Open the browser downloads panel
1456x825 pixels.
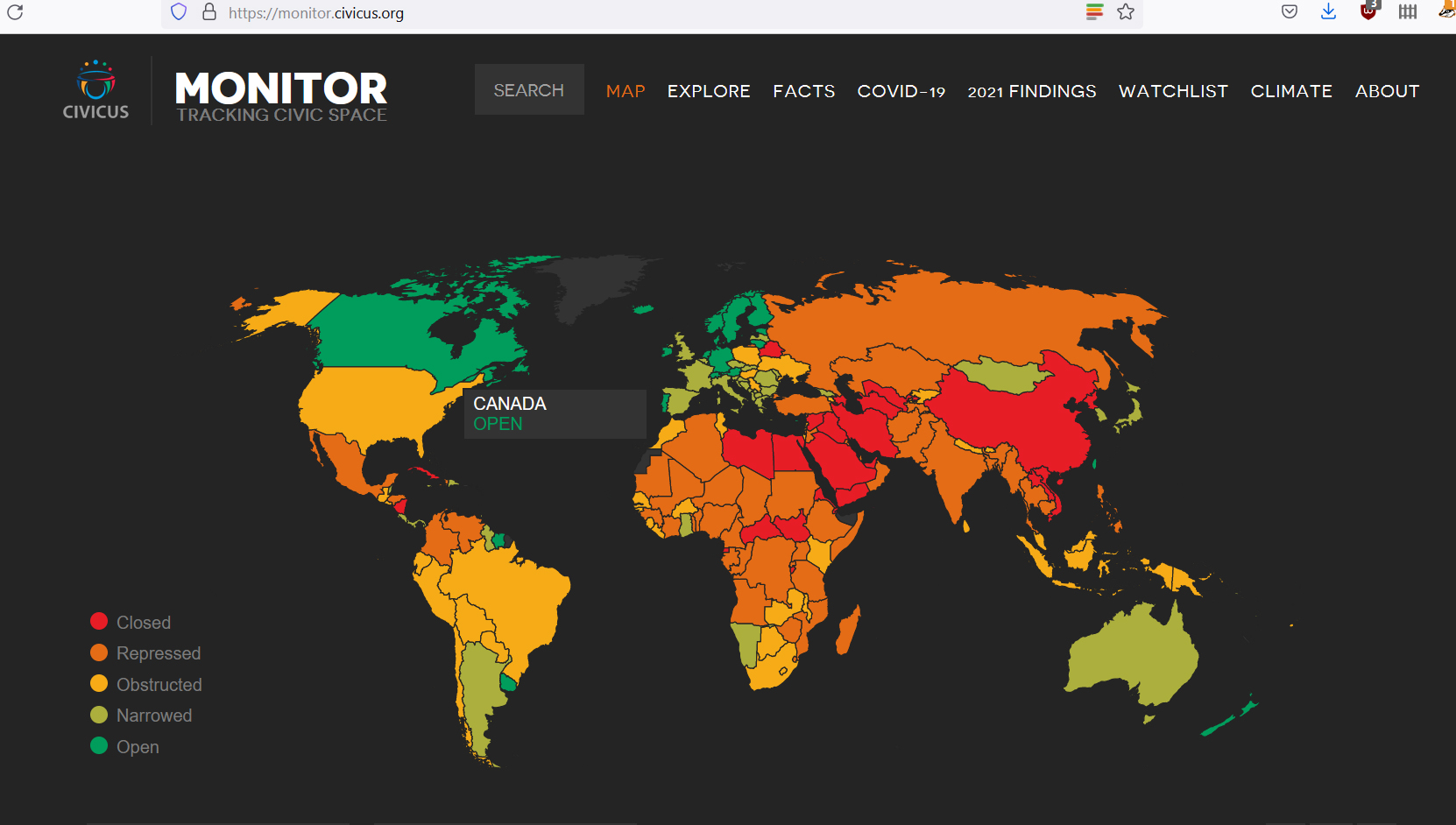coord(1328,12)
